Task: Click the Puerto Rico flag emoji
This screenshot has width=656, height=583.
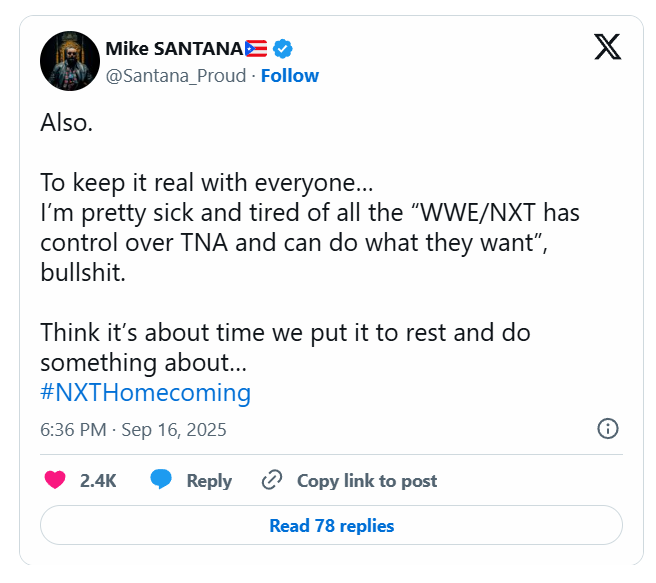Action: pos(257,48)
